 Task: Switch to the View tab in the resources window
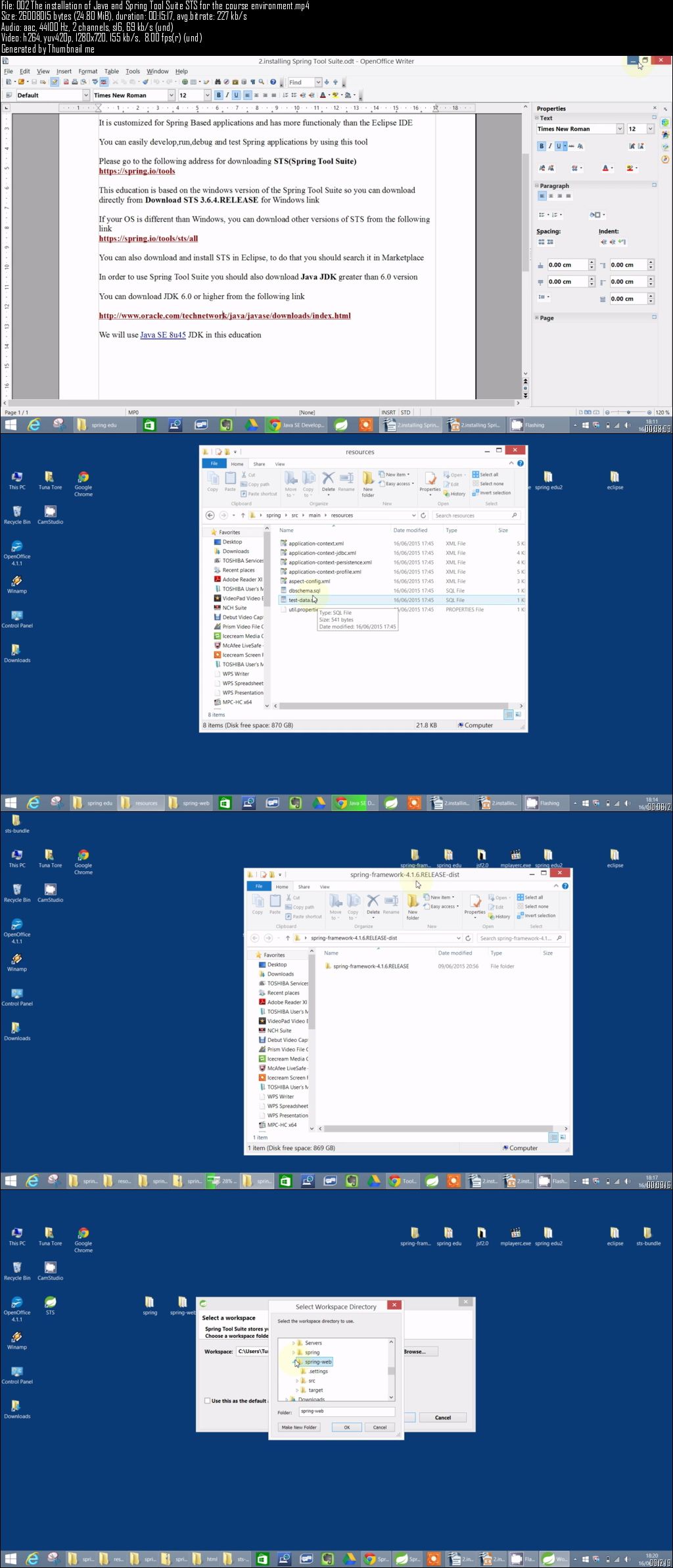point(279,463)
